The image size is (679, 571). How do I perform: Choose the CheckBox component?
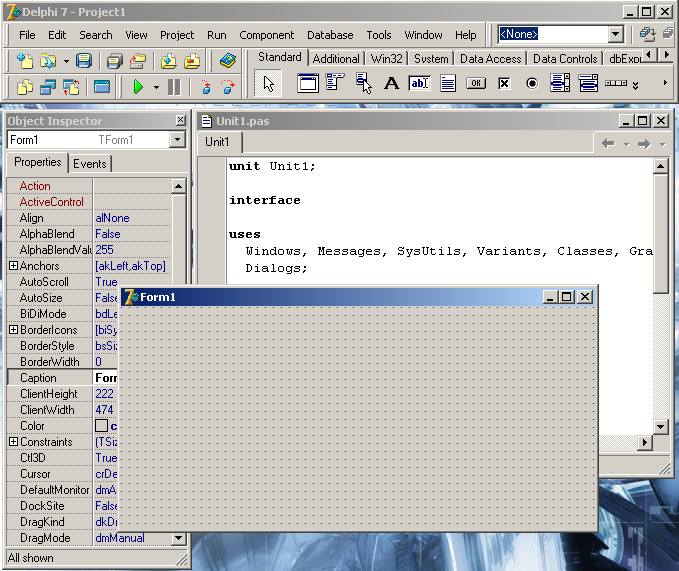[504, 83]
